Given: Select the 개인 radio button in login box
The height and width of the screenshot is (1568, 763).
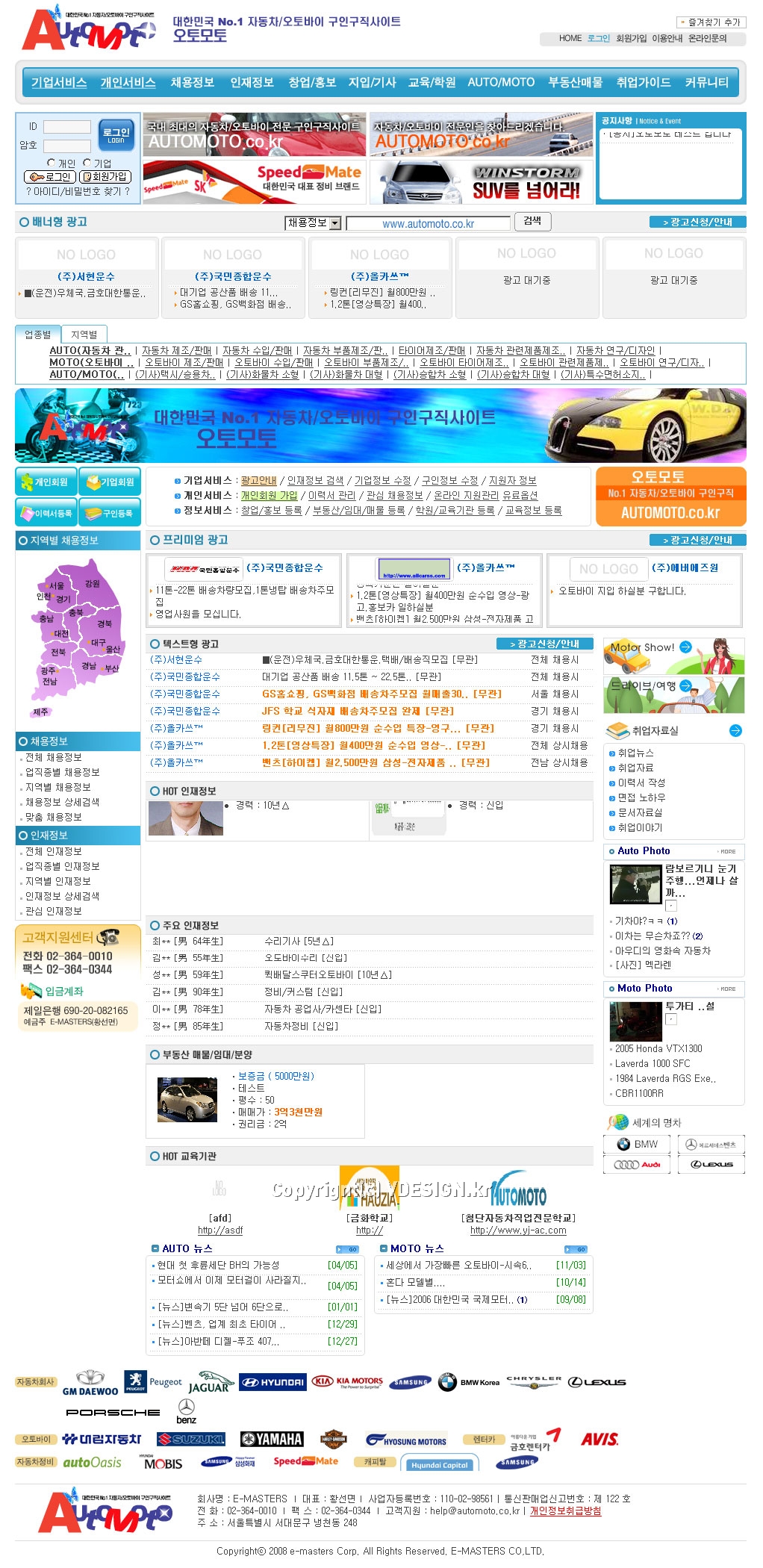Looking at the screenshot, I should (x=52, y=163).
